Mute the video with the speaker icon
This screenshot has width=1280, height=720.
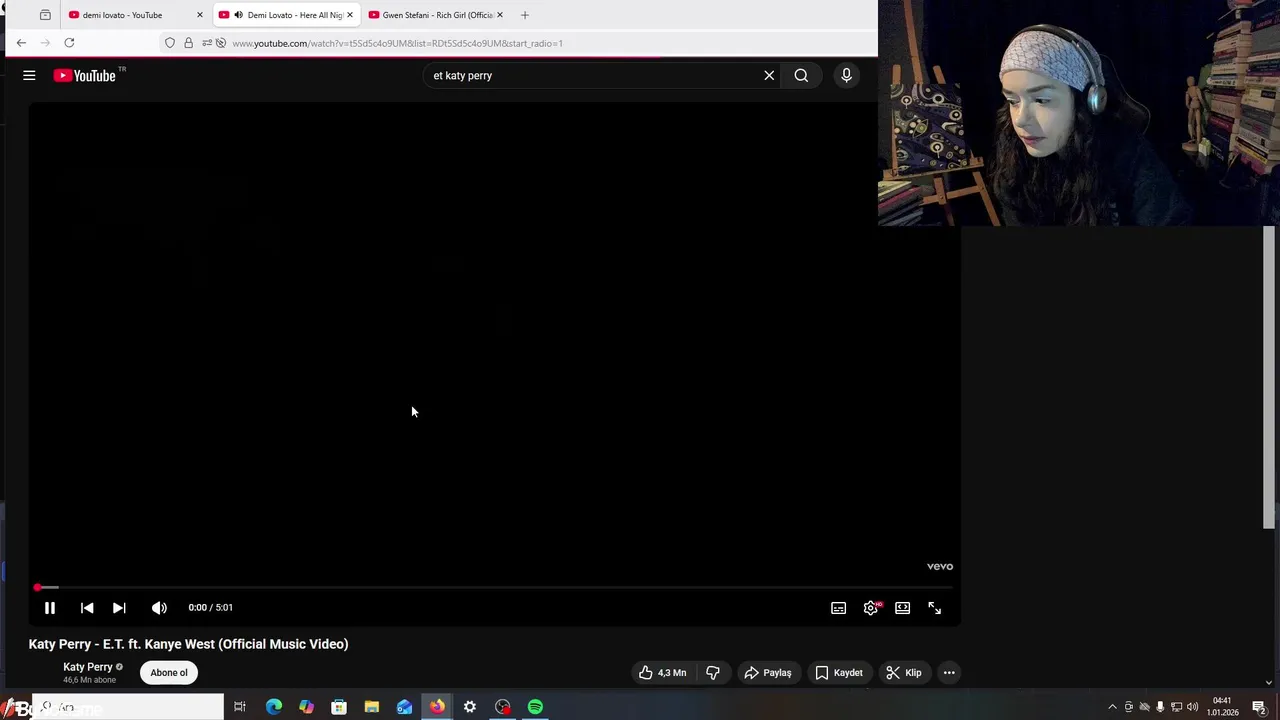pos(159,607)
